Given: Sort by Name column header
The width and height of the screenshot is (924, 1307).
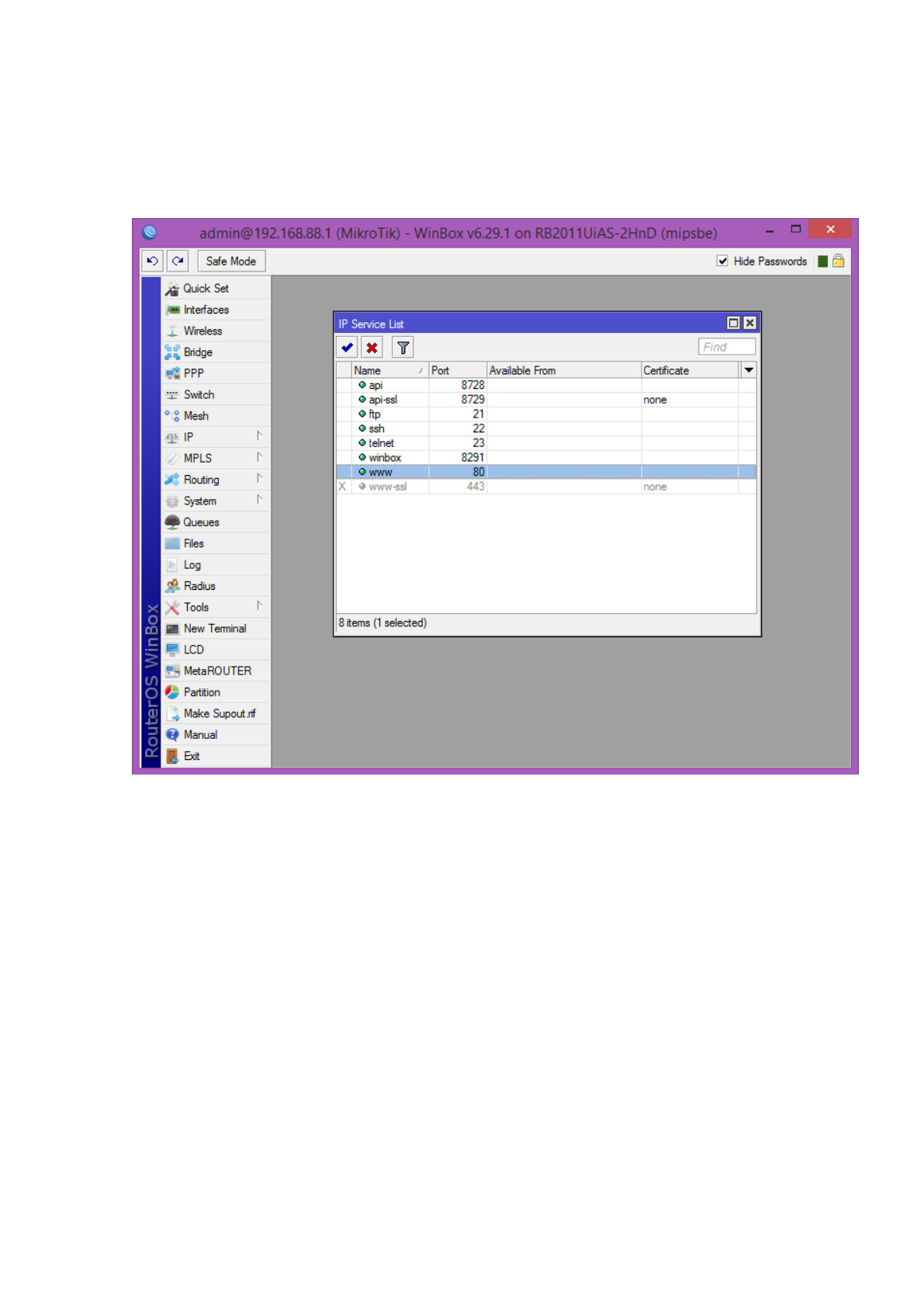Looking at the screenshot, I should (389, 371).
